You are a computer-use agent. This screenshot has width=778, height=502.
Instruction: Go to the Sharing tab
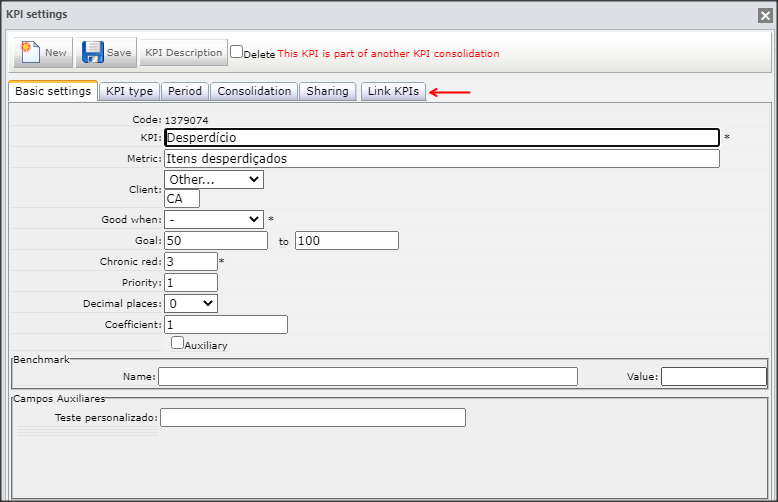point(327,91)
